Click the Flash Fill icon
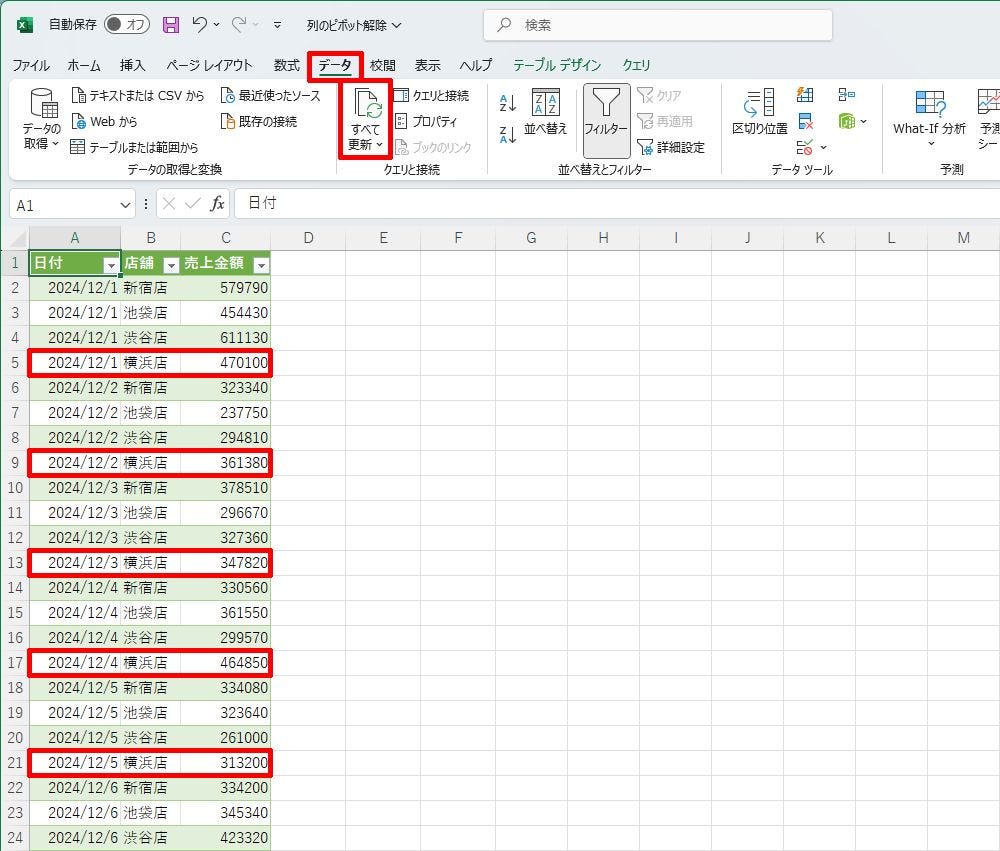 pyautogui.click(x=805, y=96)
